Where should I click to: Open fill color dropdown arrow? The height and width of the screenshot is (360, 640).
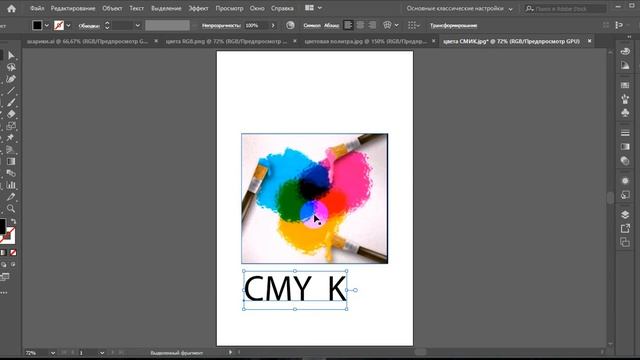[x=47, y=25]
